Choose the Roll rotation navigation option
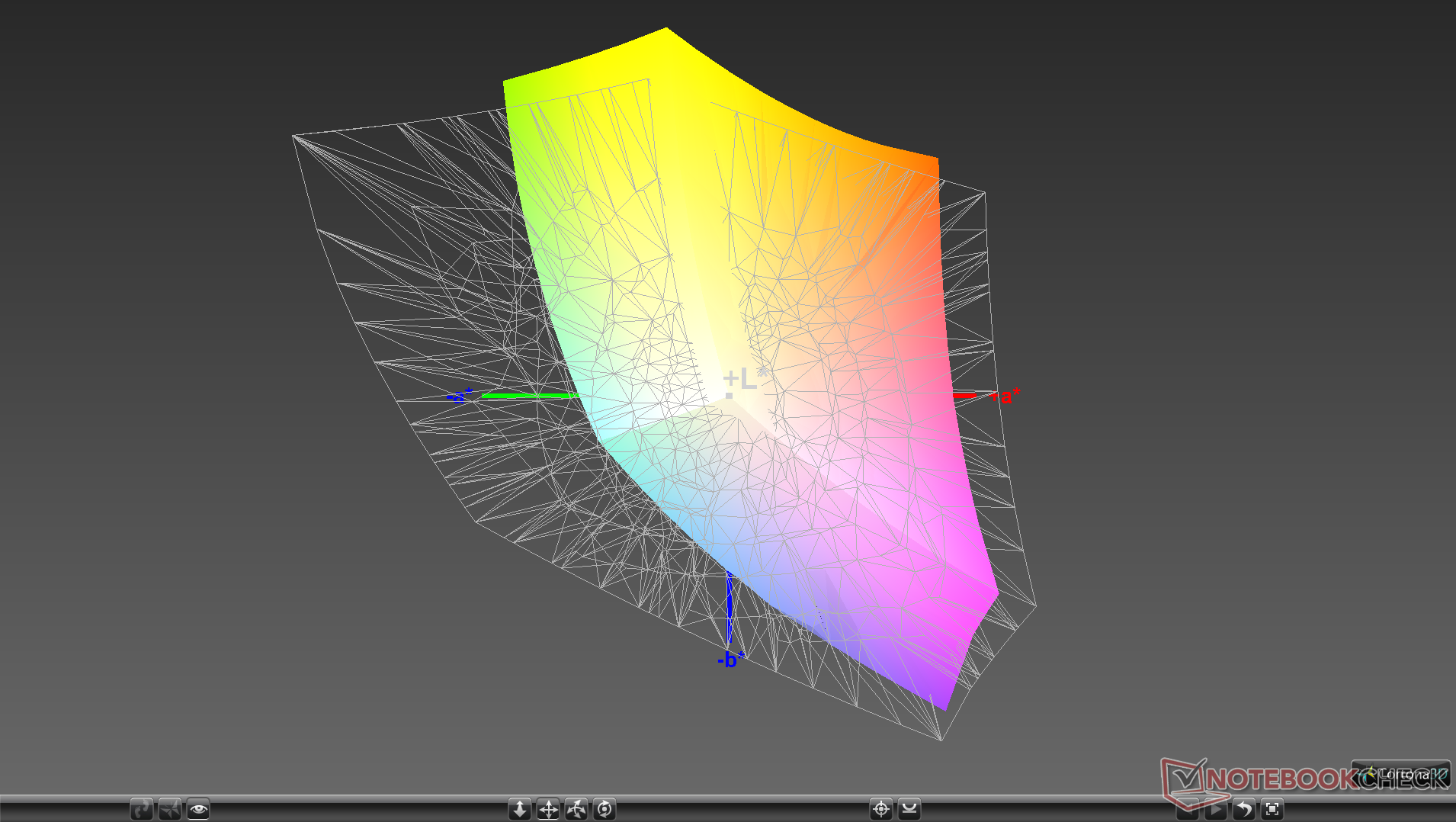 click(x=605, y=809)
